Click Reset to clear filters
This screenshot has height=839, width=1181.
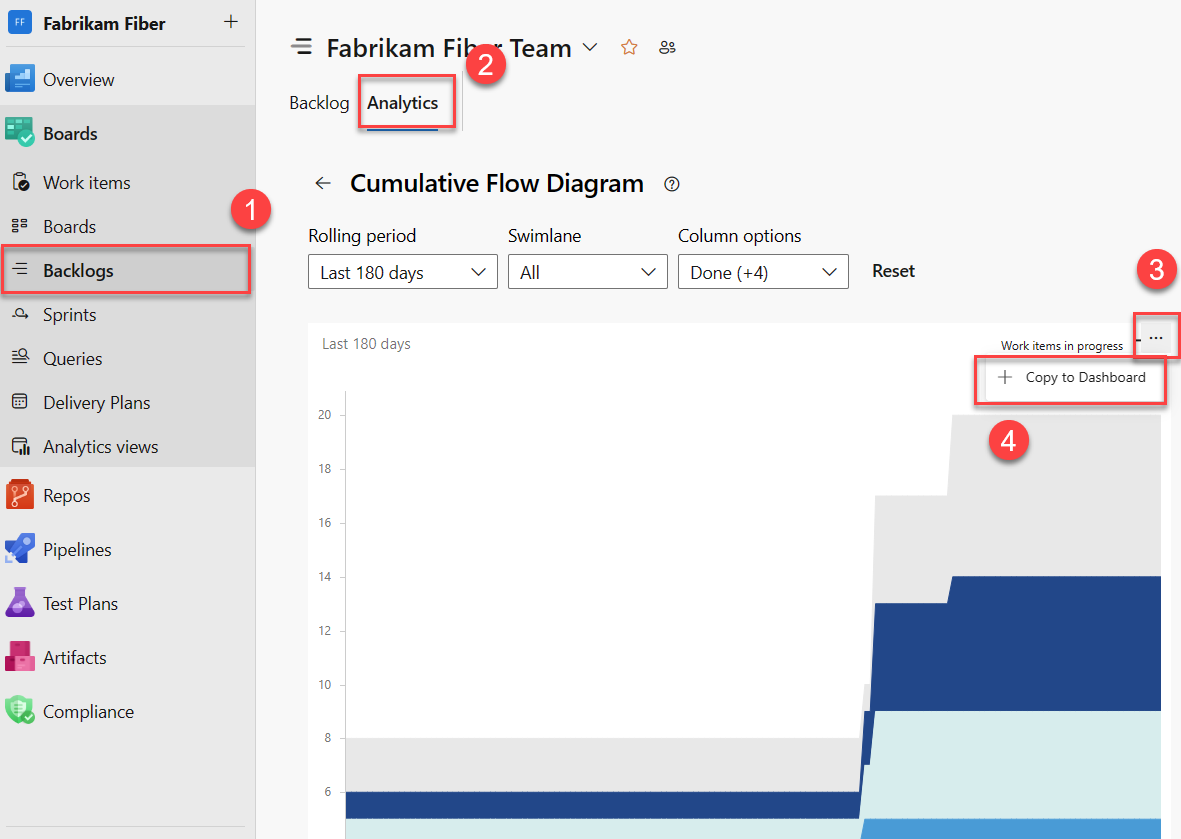click(893, 270)
